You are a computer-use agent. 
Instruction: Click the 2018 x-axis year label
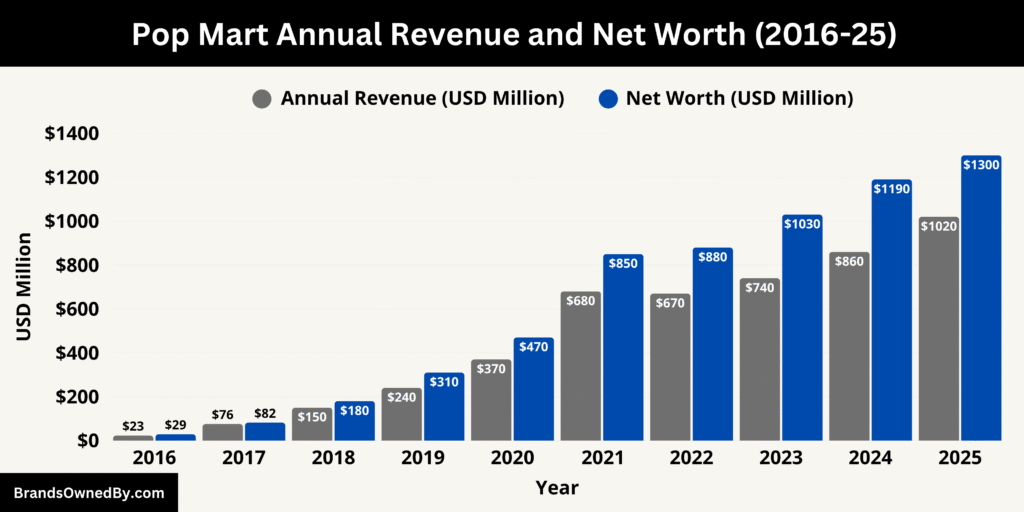333,458
